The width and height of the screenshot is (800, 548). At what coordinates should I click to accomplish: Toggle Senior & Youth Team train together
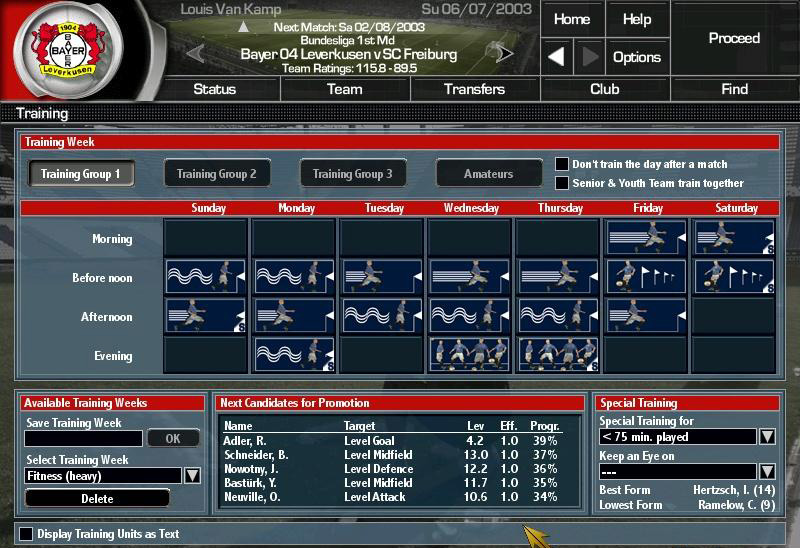562,183
